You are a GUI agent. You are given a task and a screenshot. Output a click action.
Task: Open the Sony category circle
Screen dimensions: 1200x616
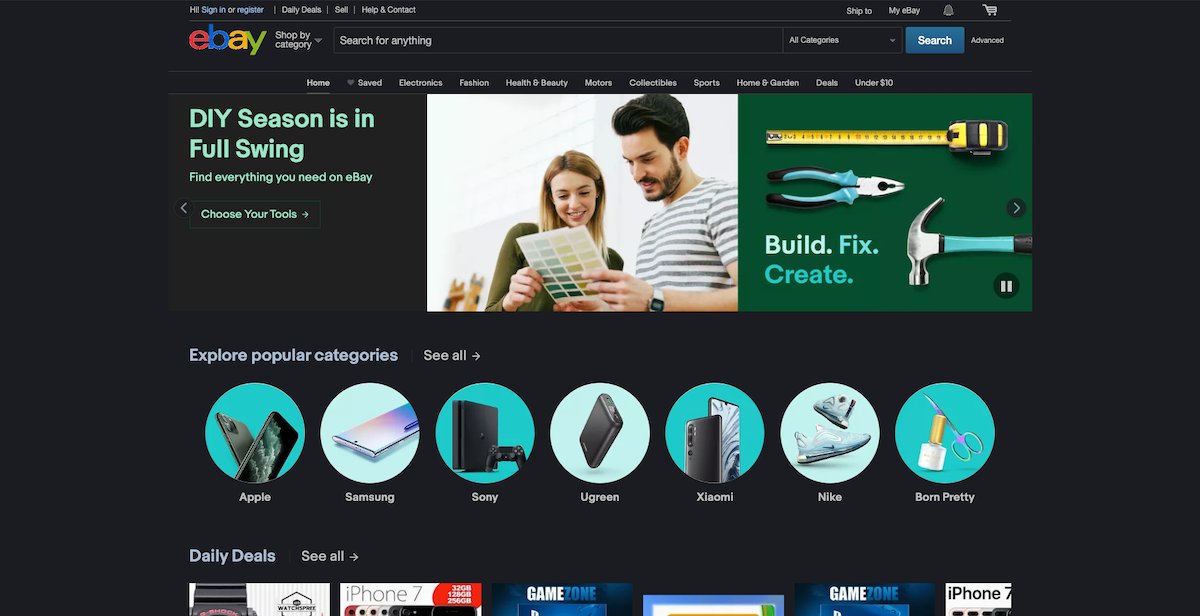pyautogui.click(x=485, y=433)
